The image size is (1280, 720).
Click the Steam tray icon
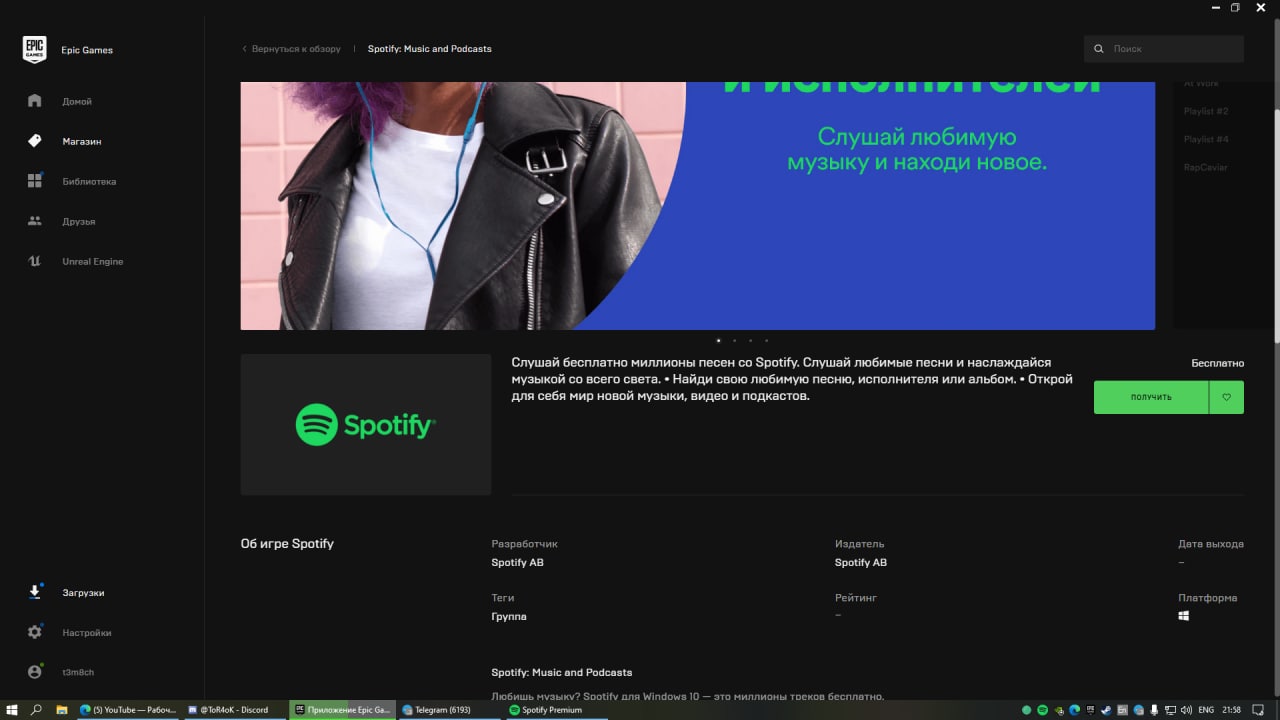tap(1106, 710)
